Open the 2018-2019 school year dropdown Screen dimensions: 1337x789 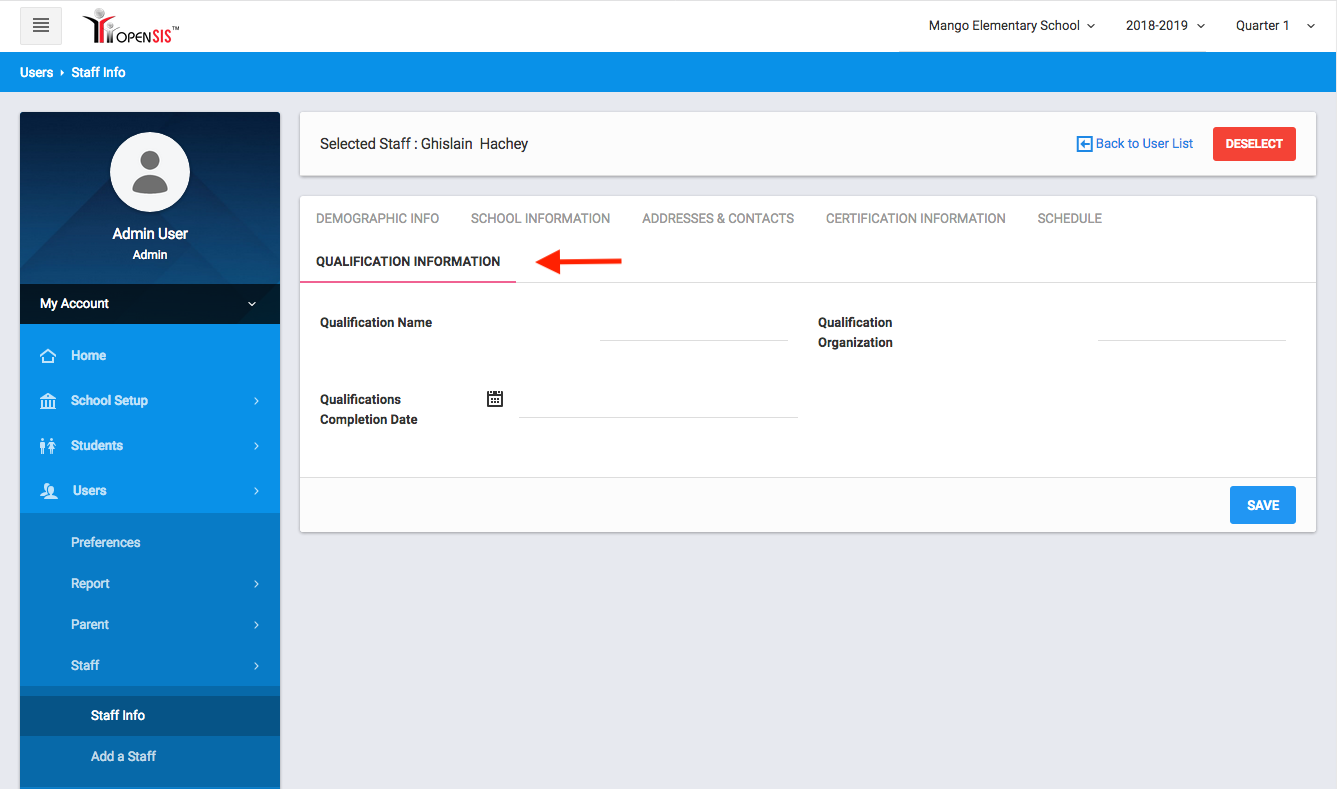(x=1165, y=26)
